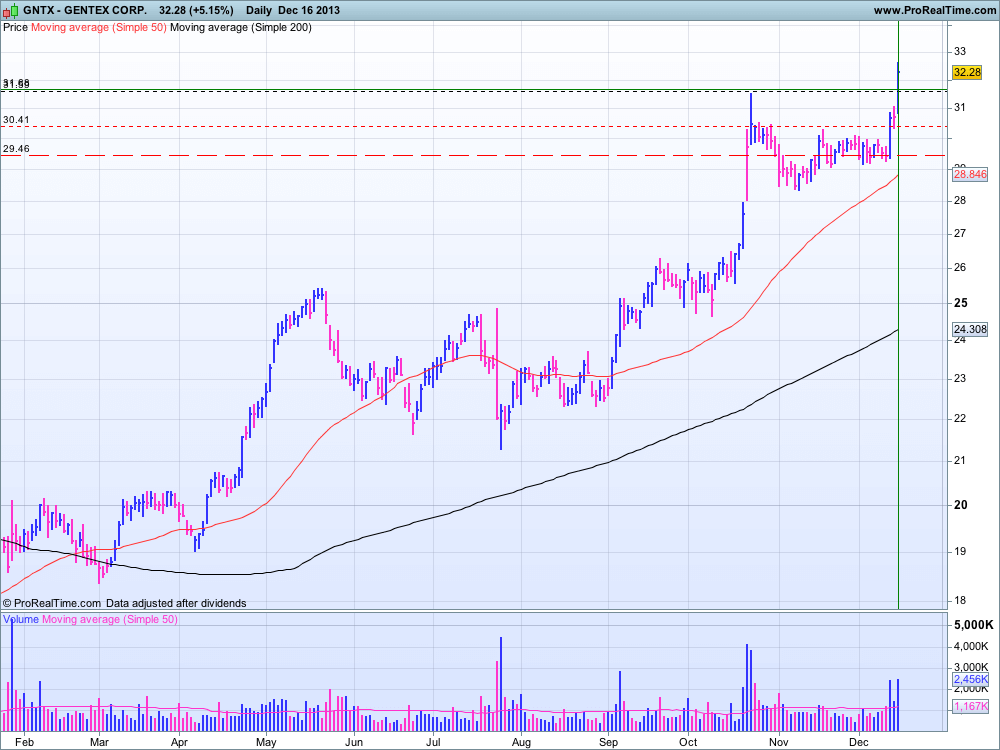Select the Jun label on the time axis
The width and height of the screenshot is (1000, 750).
click(x=353, y=742)
